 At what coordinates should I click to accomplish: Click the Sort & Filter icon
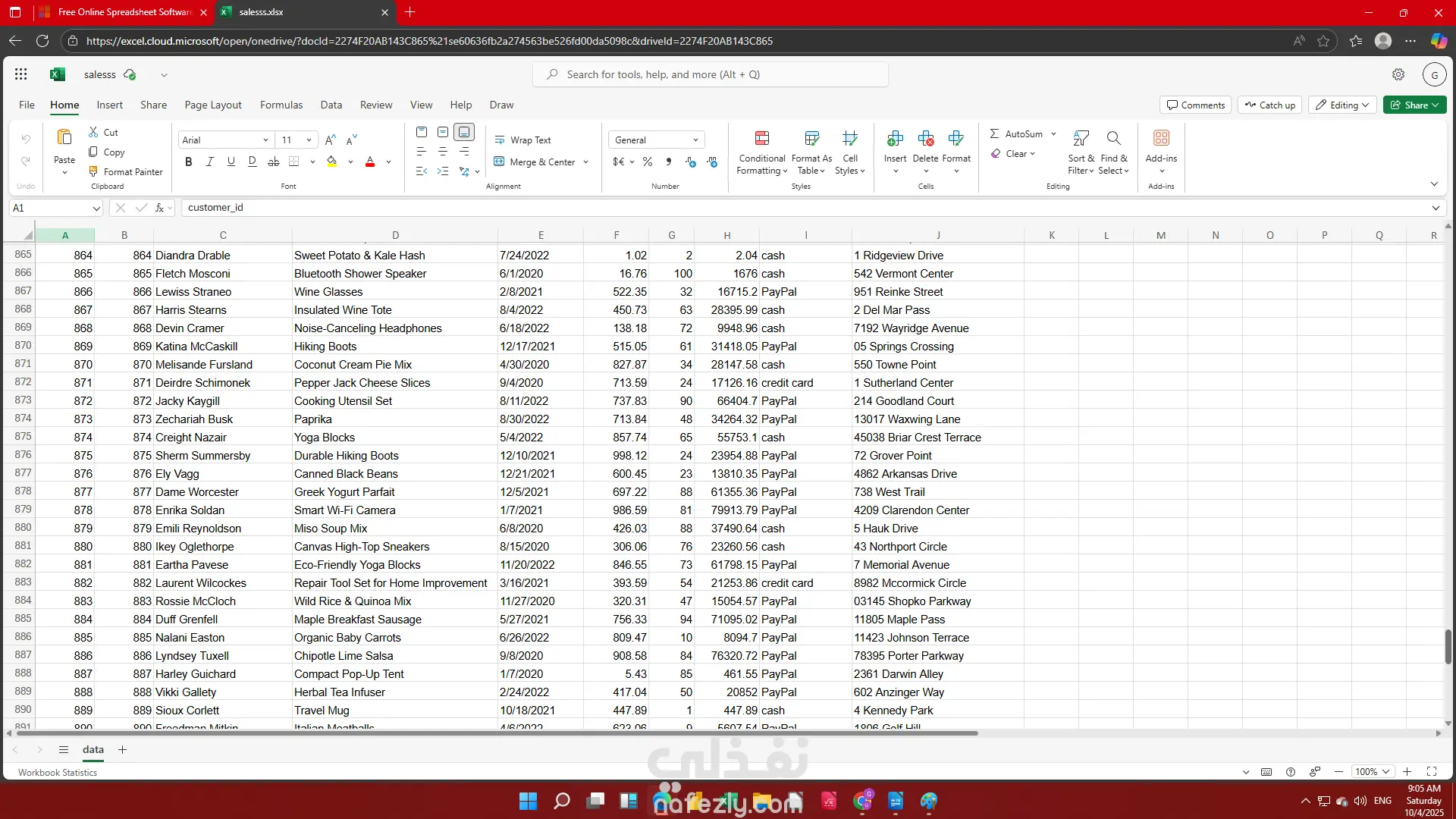coord(1081,138)
